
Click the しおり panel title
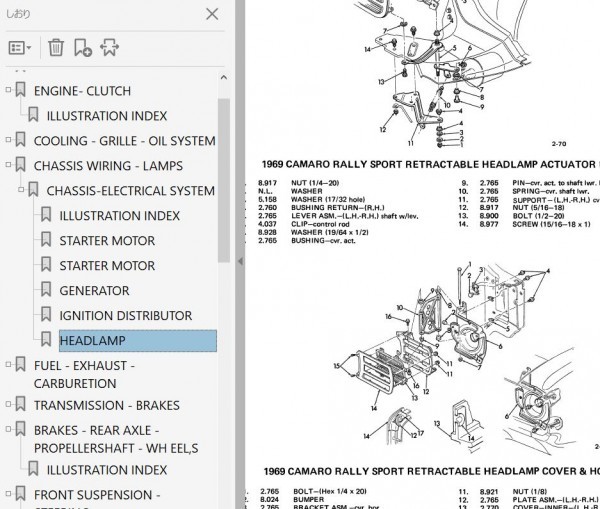pos(18,14)
